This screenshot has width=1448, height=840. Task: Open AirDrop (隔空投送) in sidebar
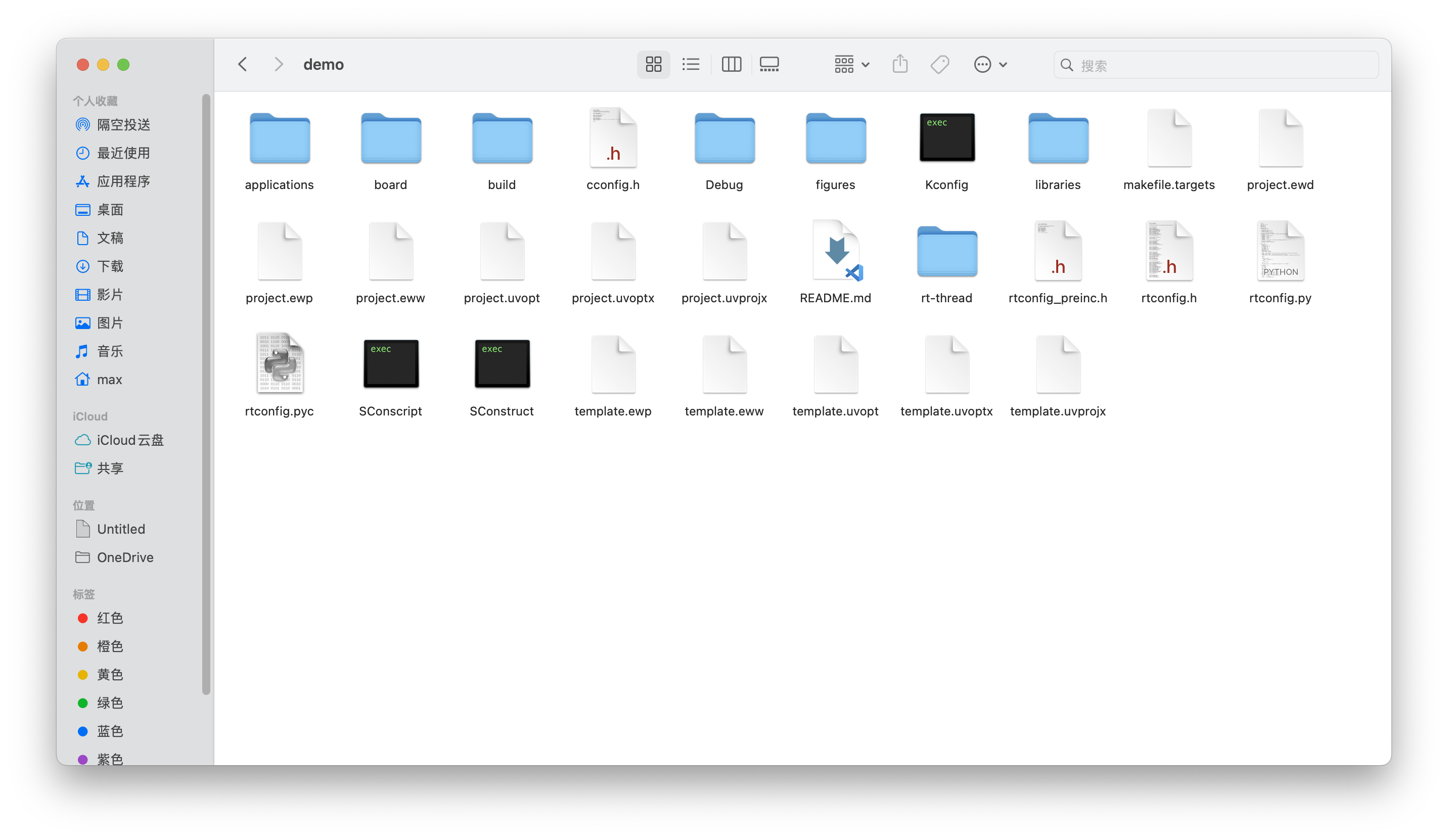pos(123,125)
